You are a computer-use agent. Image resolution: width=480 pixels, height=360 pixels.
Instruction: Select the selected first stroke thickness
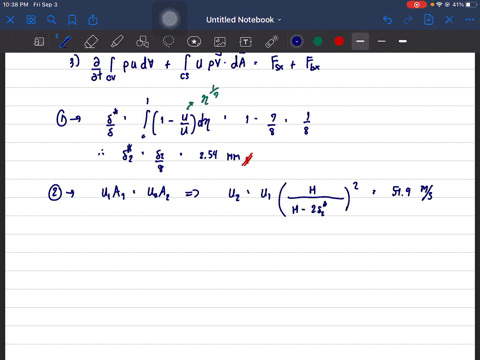pyautogui.click(x=360, y=41)
